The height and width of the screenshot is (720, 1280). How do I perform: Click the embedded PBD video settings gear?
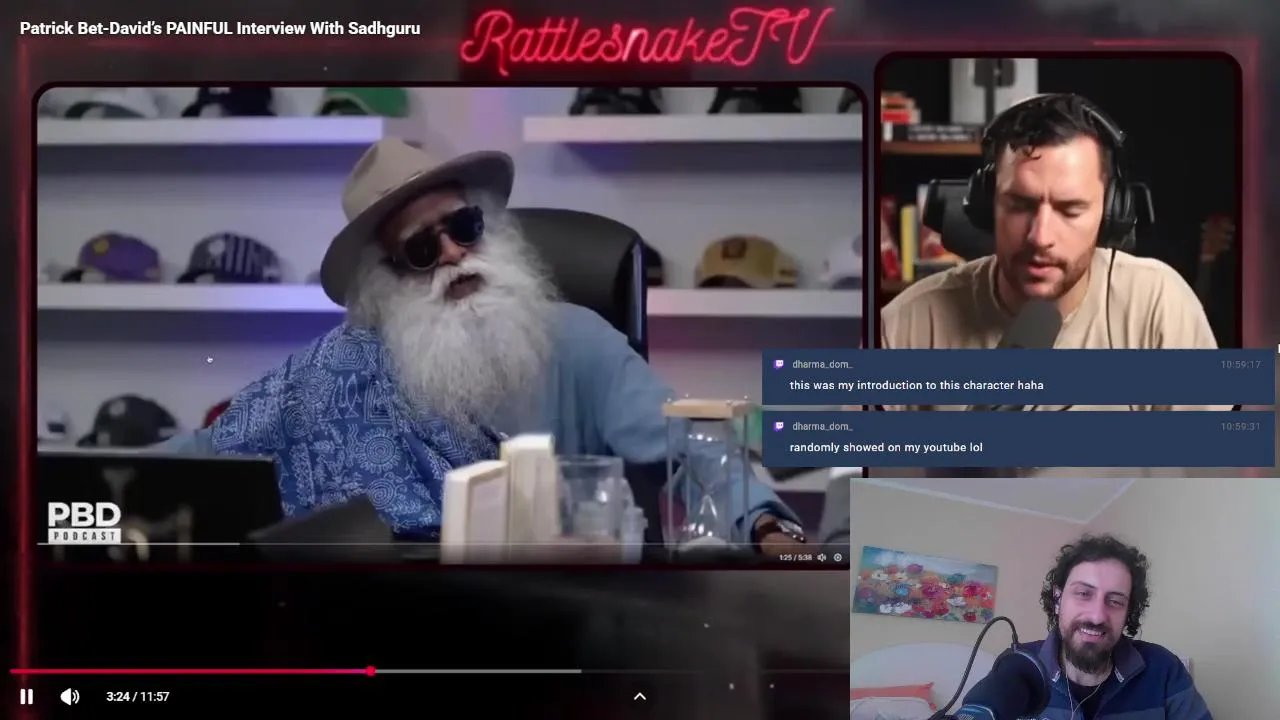(x=838, y=558)
